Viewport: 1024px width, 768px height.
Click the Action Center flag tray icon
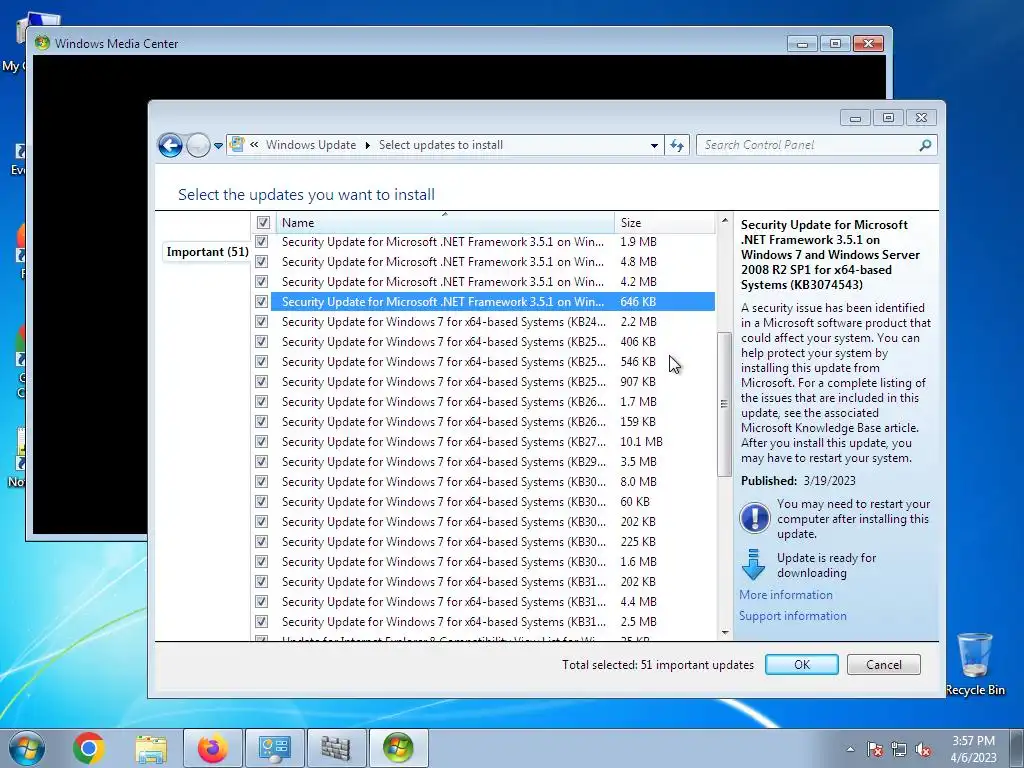pos(874,750)
